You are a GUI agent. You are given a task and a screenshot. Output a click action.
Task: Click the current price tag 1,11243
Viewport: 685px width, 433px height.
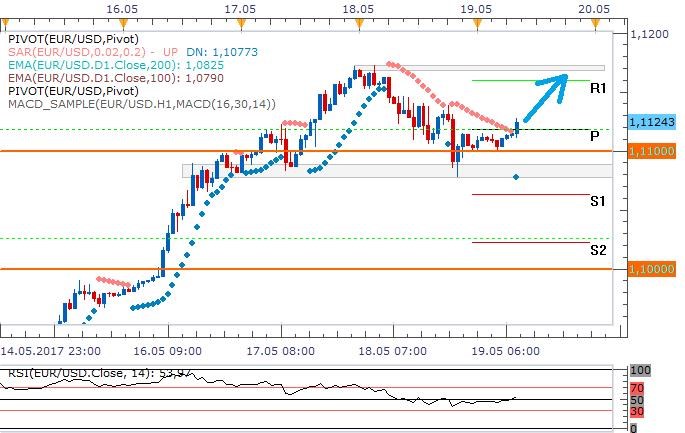click(x=652, y=122)
